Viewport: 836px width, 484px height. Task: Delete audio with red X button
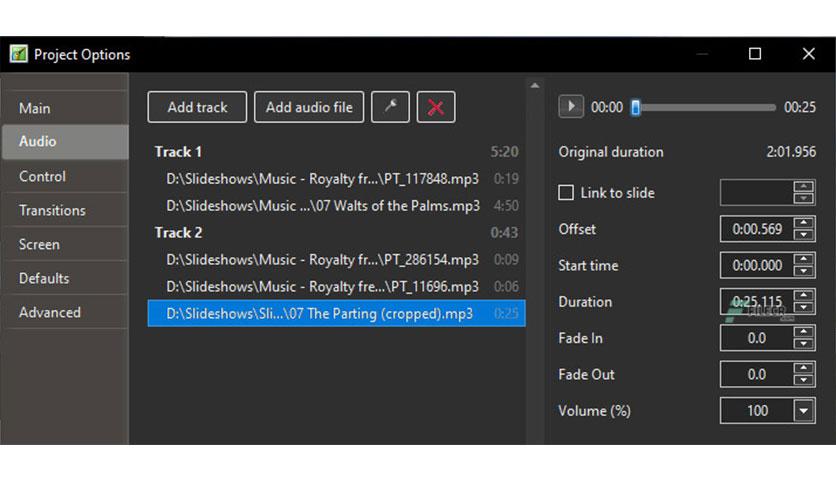[436, 107]
